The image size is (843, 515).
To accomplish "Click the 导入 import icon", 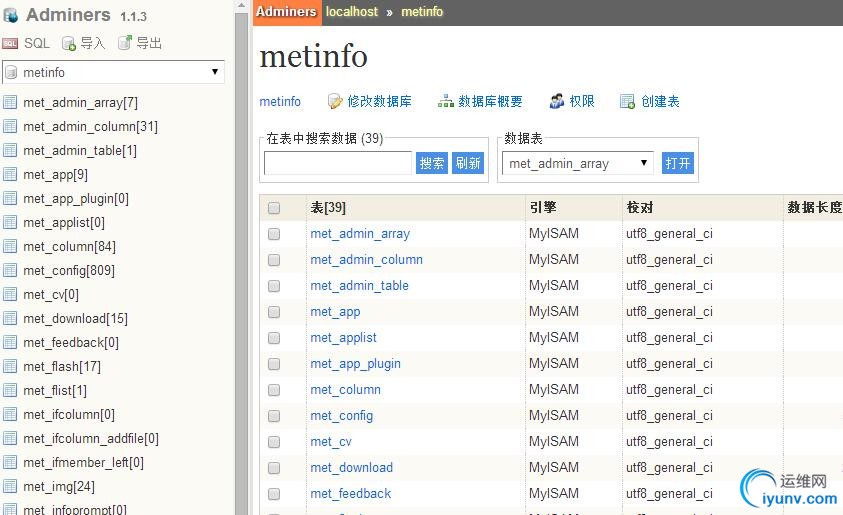I will (69, 44).
